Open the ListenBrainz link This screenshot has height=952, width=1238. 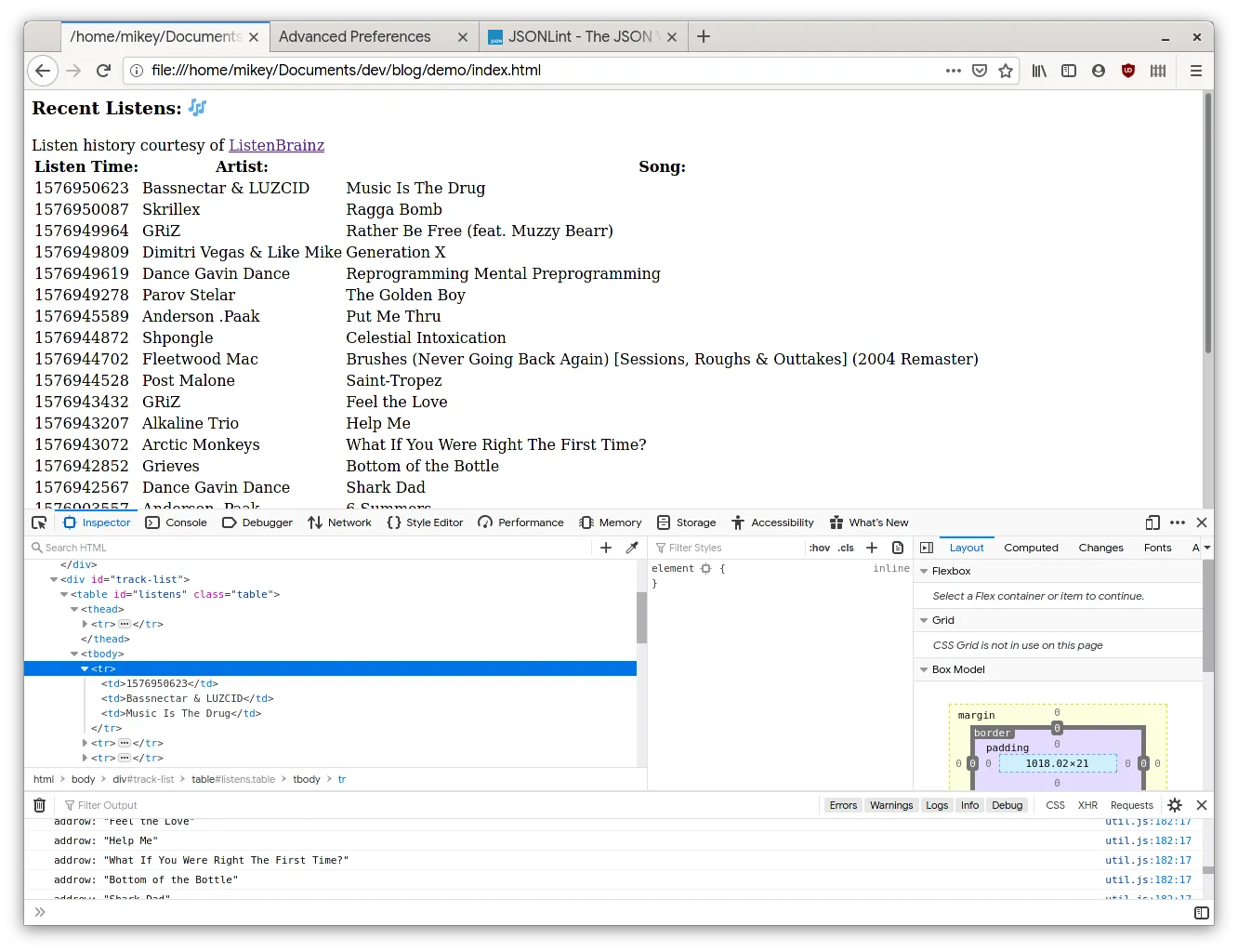[276, 145]
